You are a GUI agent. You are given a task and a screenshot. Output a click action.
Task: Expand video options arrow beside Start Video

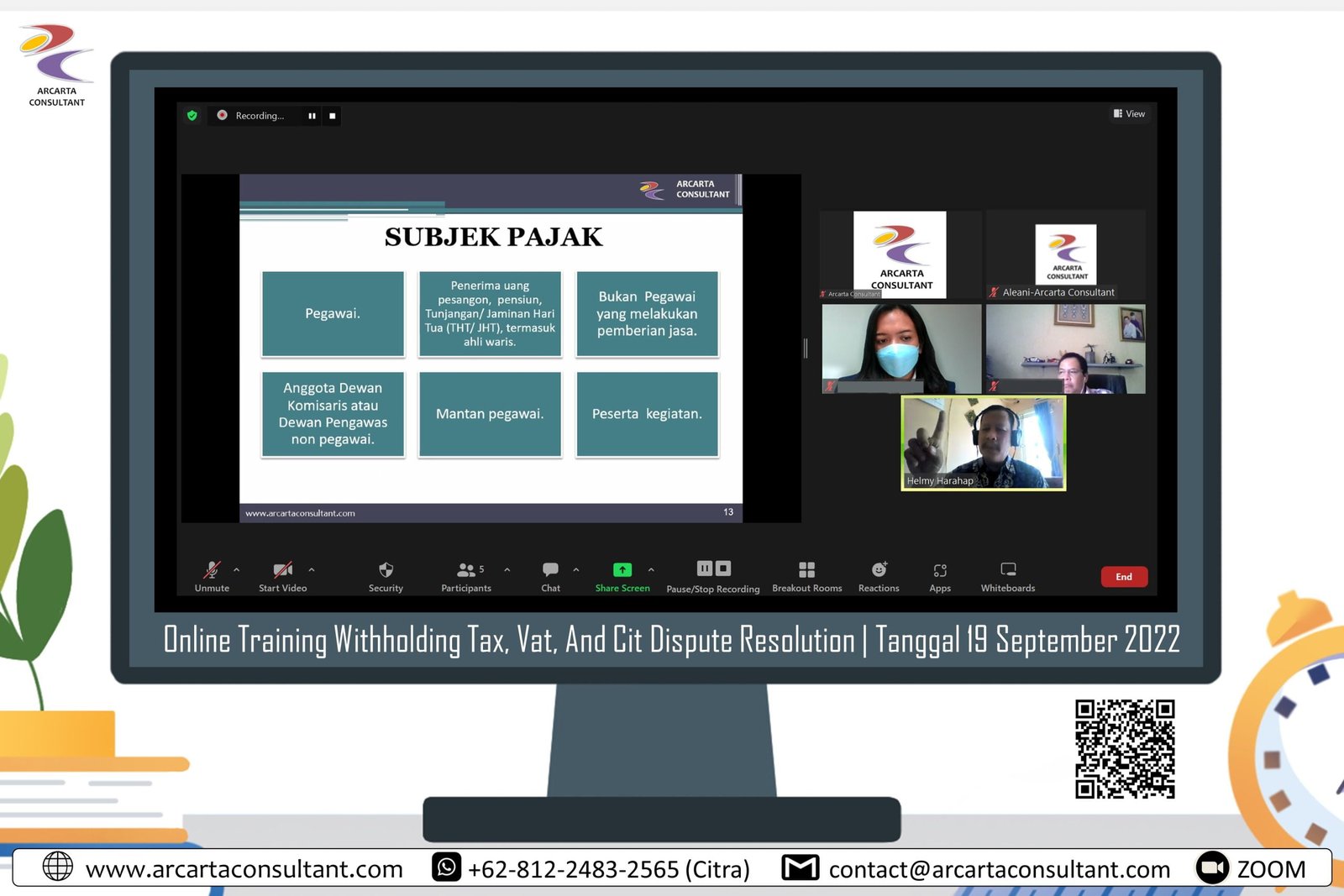tap(312, 569)
